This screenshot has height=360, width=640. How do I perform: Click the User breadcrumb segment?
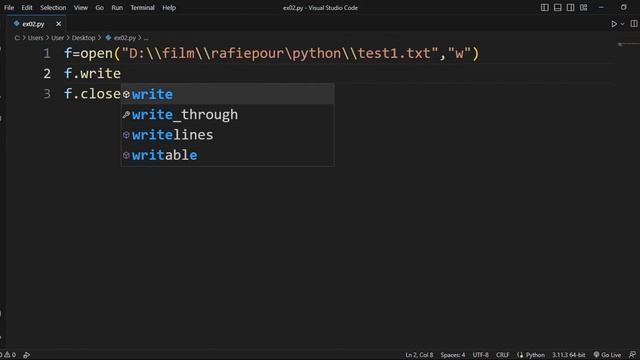click(58, 38)
